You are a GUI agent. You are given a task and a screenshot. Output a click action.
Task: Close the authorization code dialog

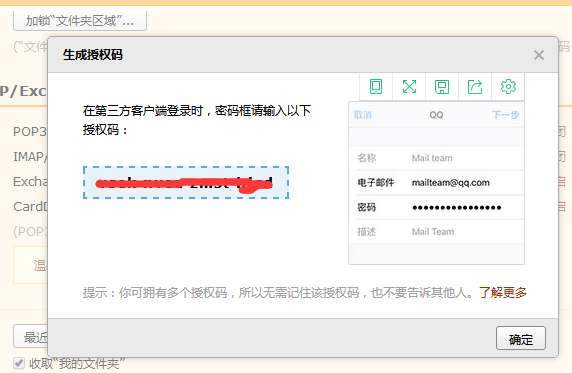538,55
